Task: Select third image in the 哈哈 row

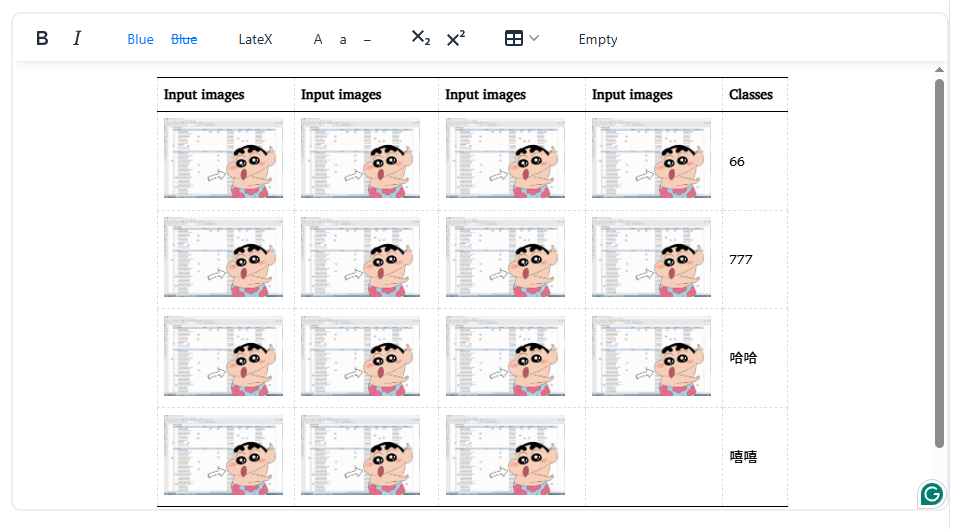Action: pos(506,356)
